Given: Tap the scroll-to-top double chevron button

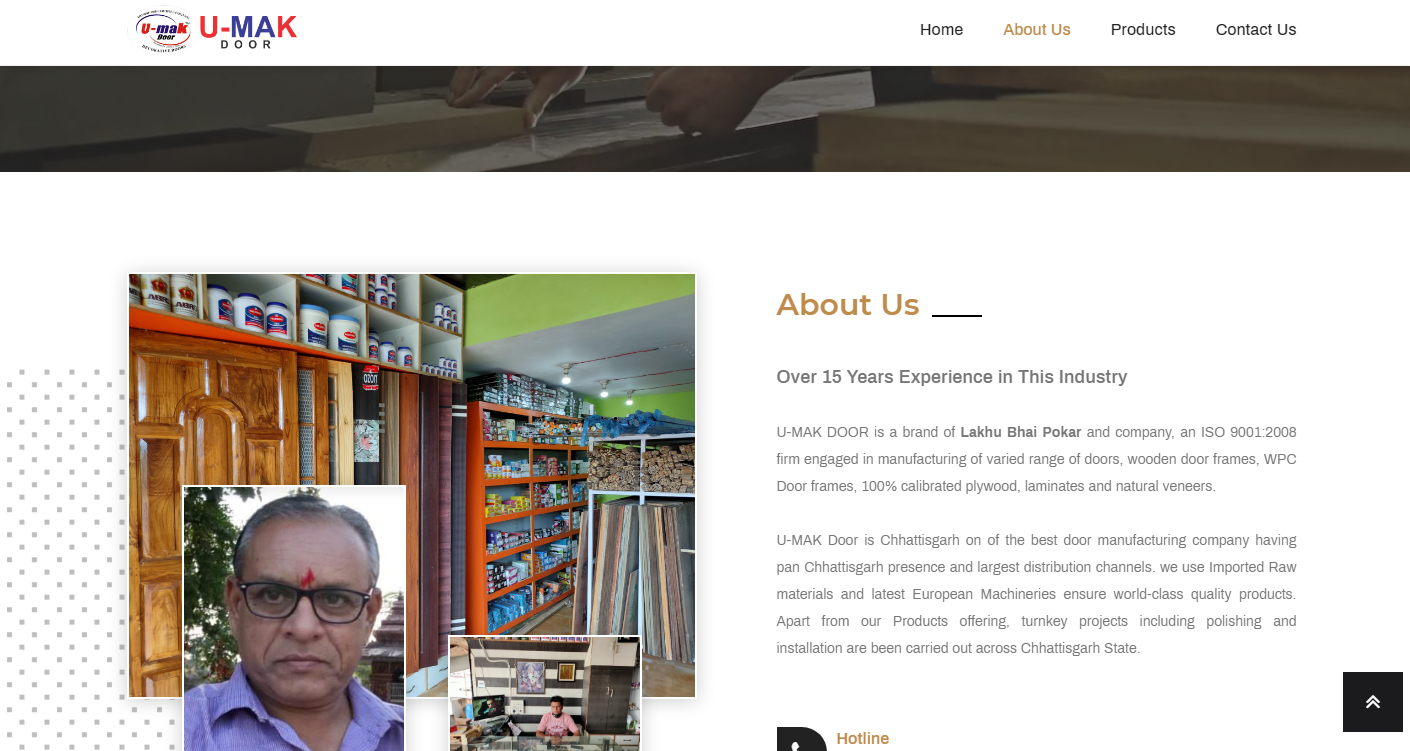Looking at the screenshot, I should point(1373,702).
